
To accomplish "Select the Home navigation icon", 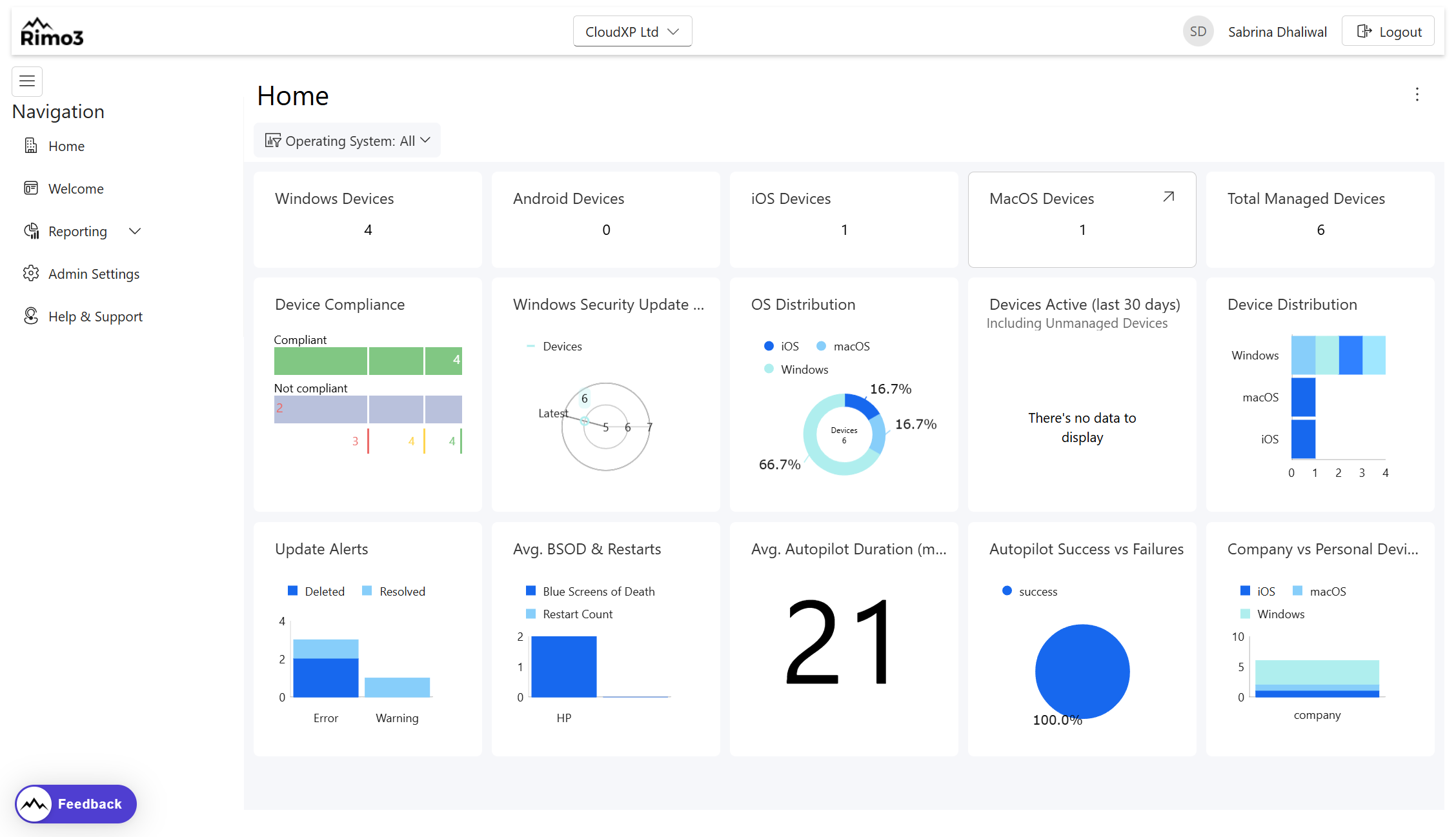I will (31, 145).
